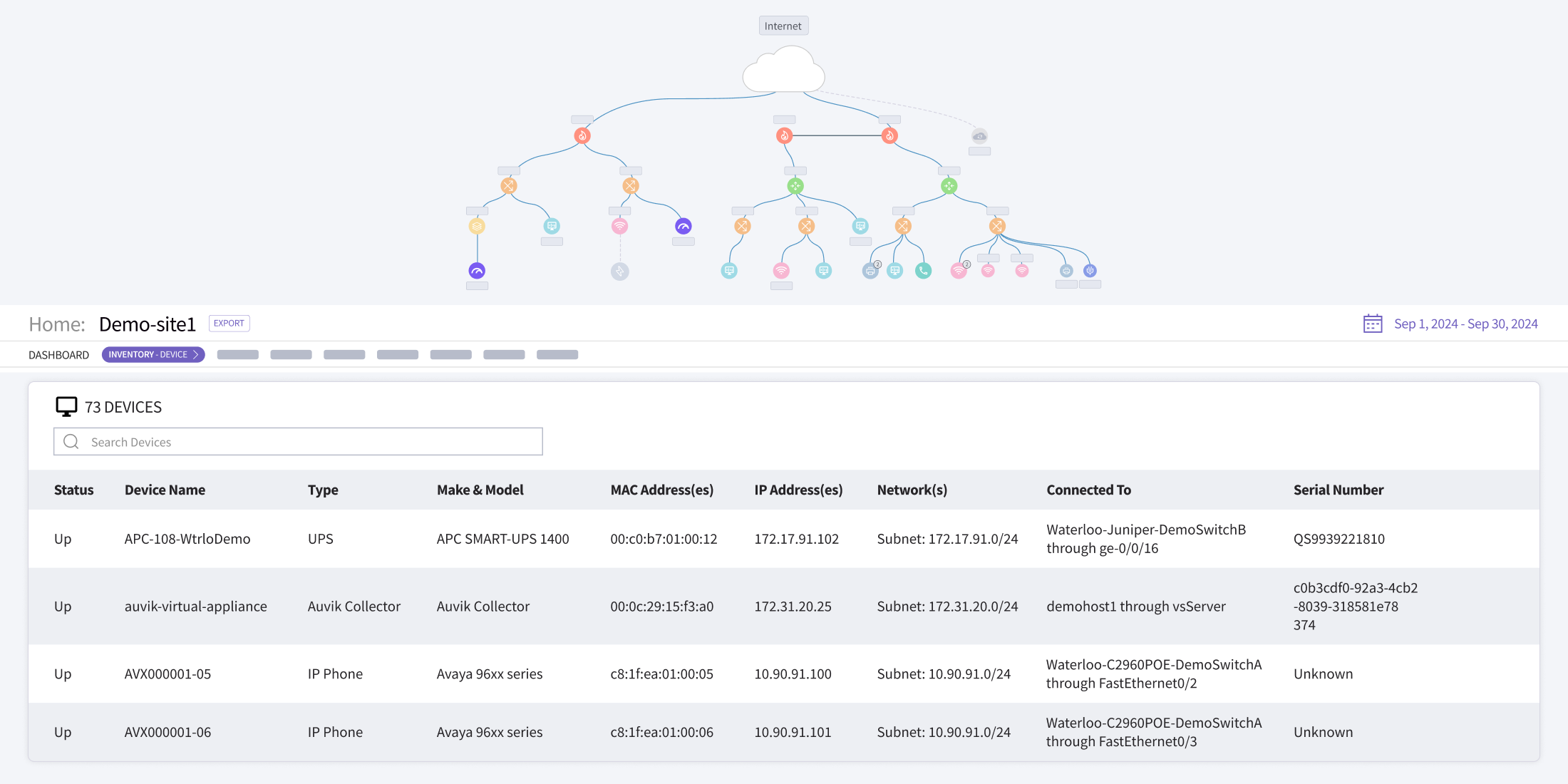Sort by the Status column header

pyautogui.click(x=74, y=490)
